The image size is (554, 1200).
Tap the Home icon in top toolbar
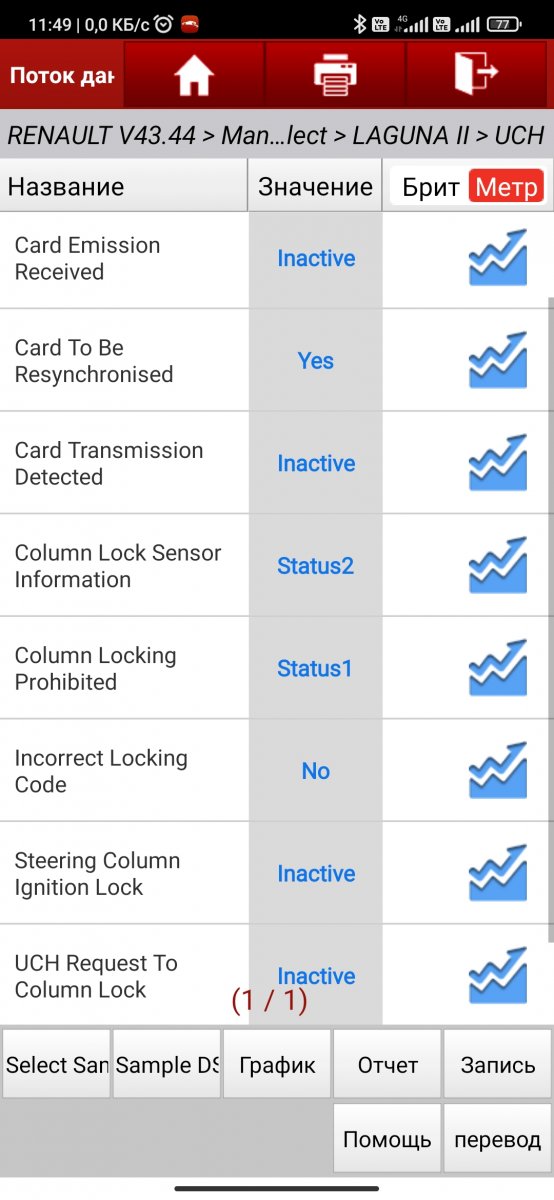(194, 75)
